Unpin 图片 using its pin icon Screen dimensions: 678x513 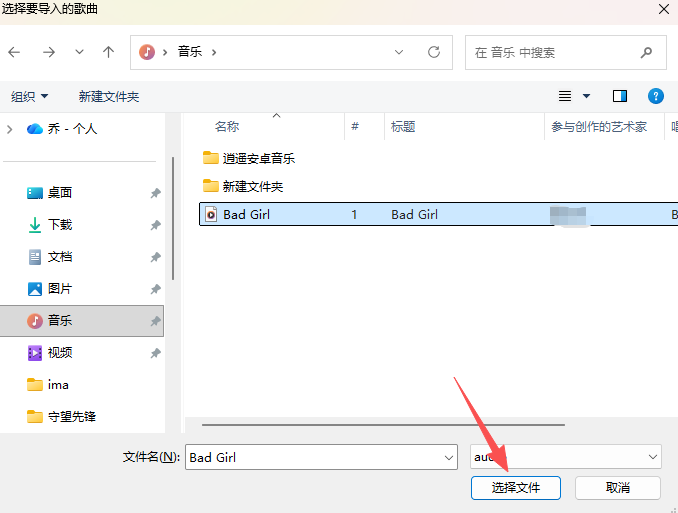[155, 289]
